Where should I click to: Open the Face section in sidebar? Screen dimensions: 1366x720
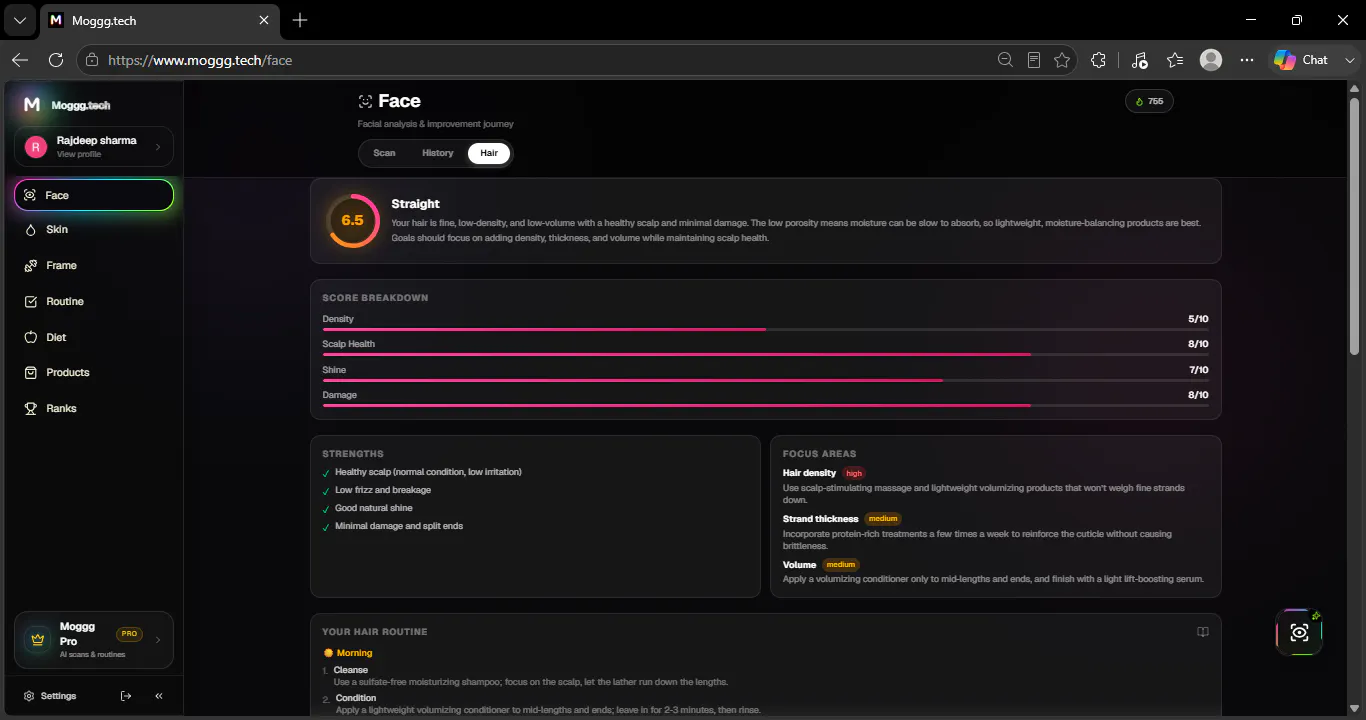click(x=93, y=195)
